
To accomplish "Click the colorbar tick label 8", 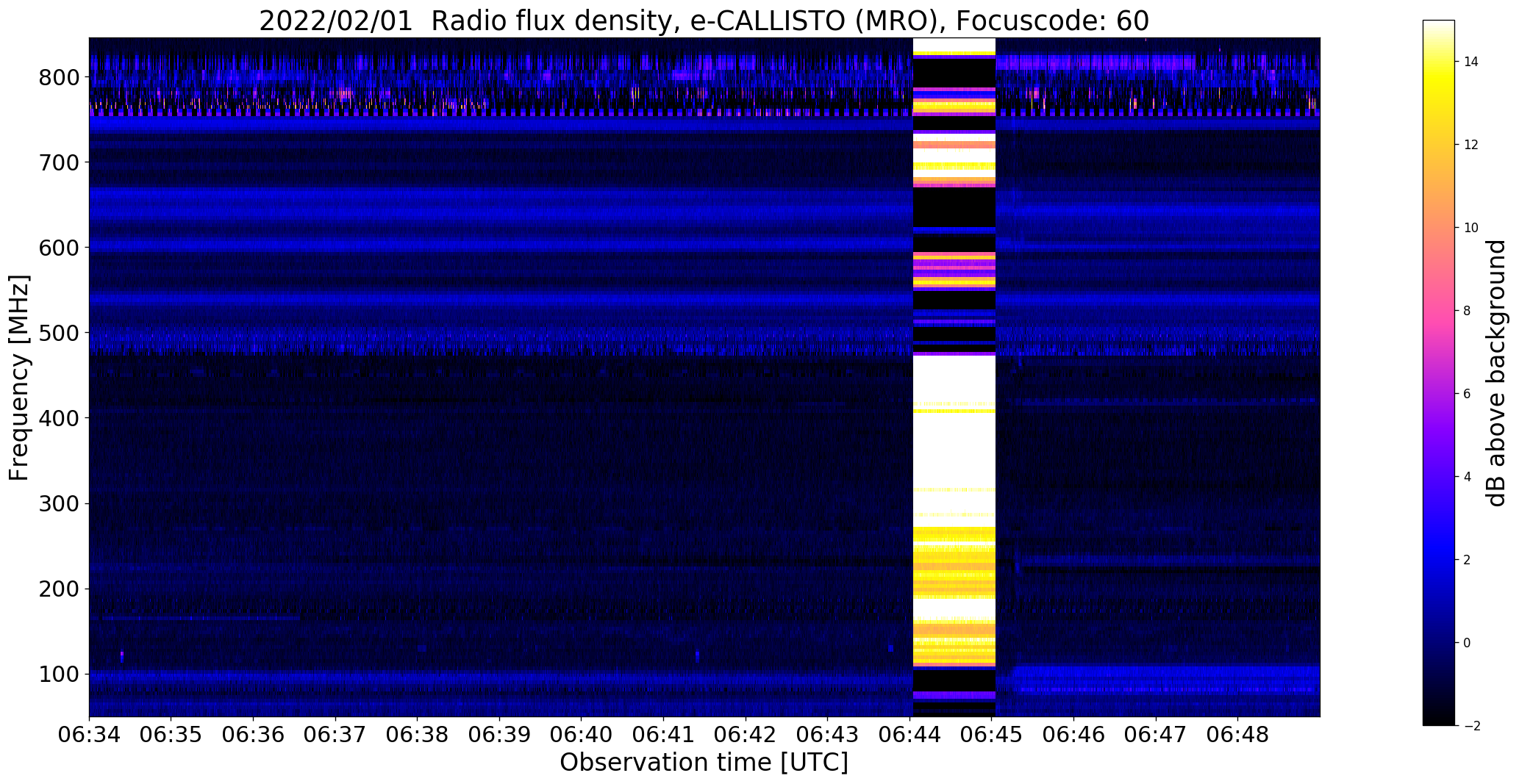I will [1467, 311].
